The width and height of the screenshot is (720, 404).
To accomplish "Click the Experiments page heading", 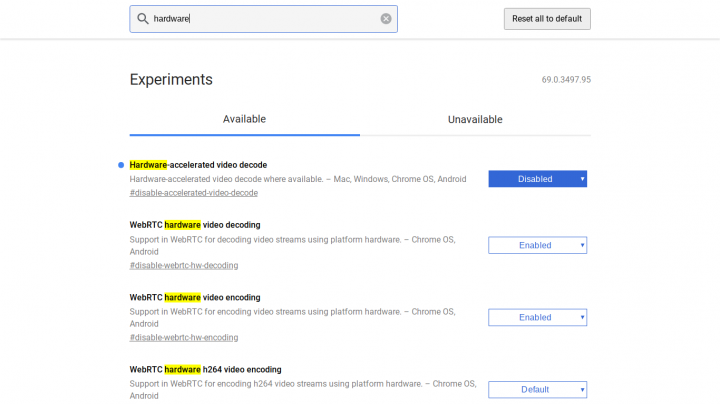I will (x=171, y=79).
